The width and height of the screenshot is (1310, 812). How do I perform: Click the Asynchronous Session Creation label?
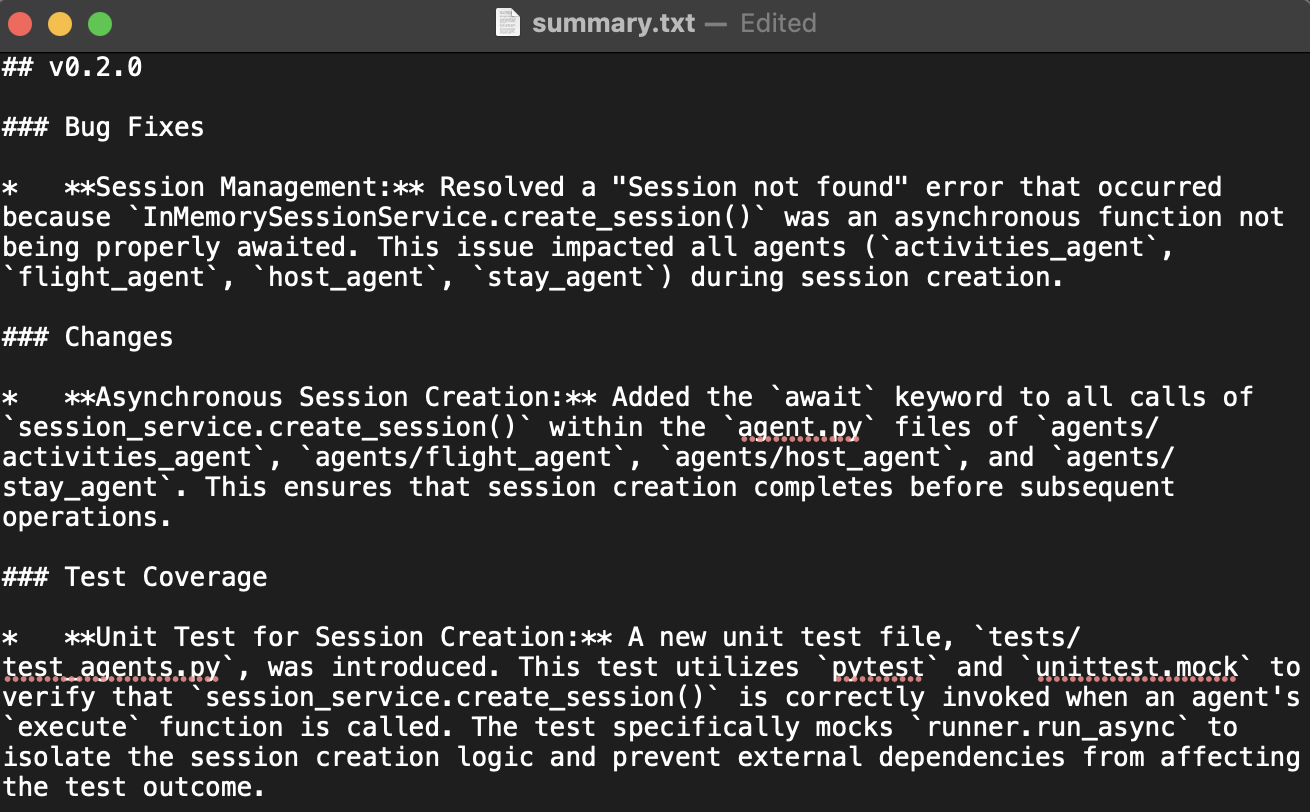[x=331, y=397]
